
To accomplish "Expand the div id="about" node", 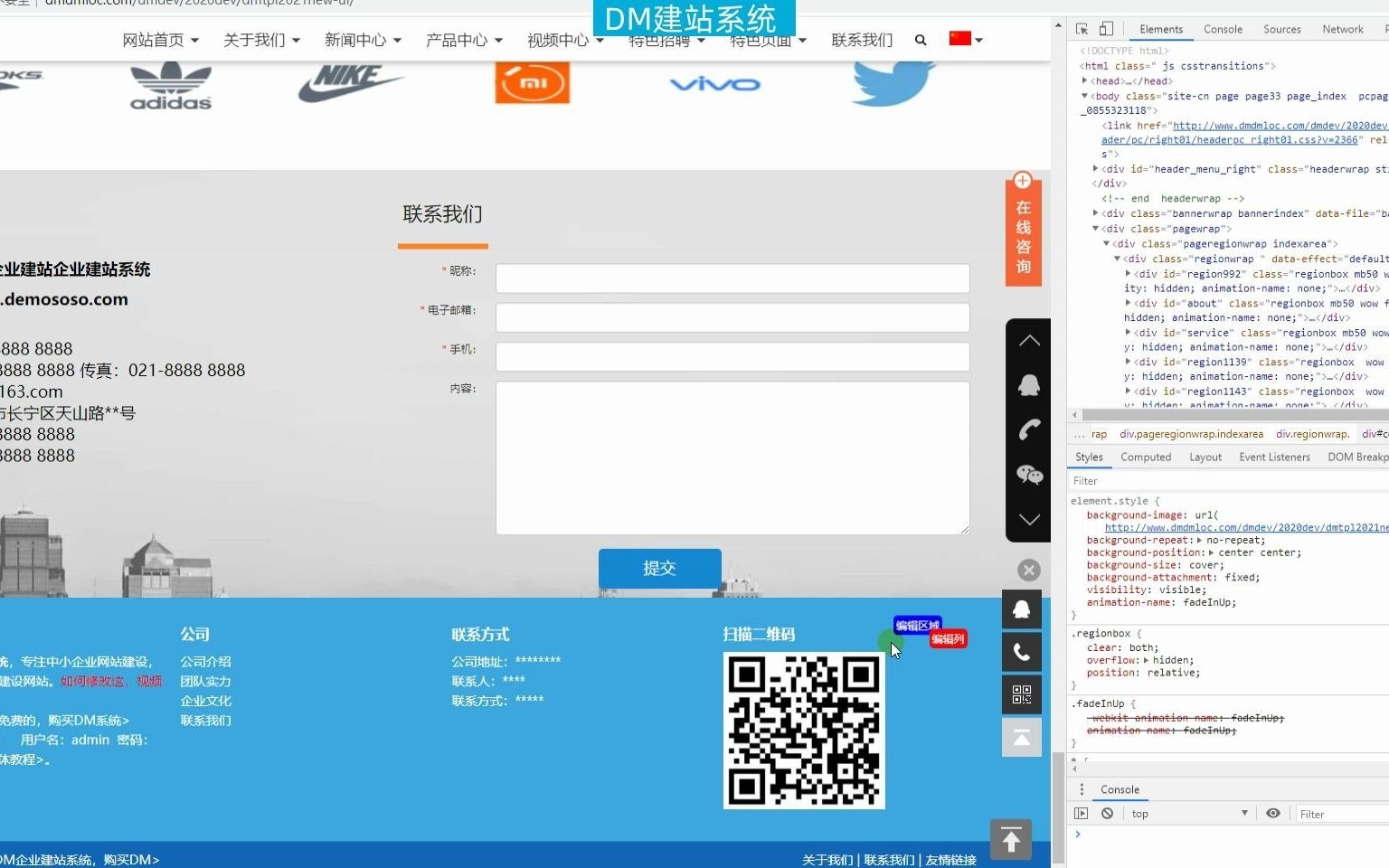I will click(1128, 303).
